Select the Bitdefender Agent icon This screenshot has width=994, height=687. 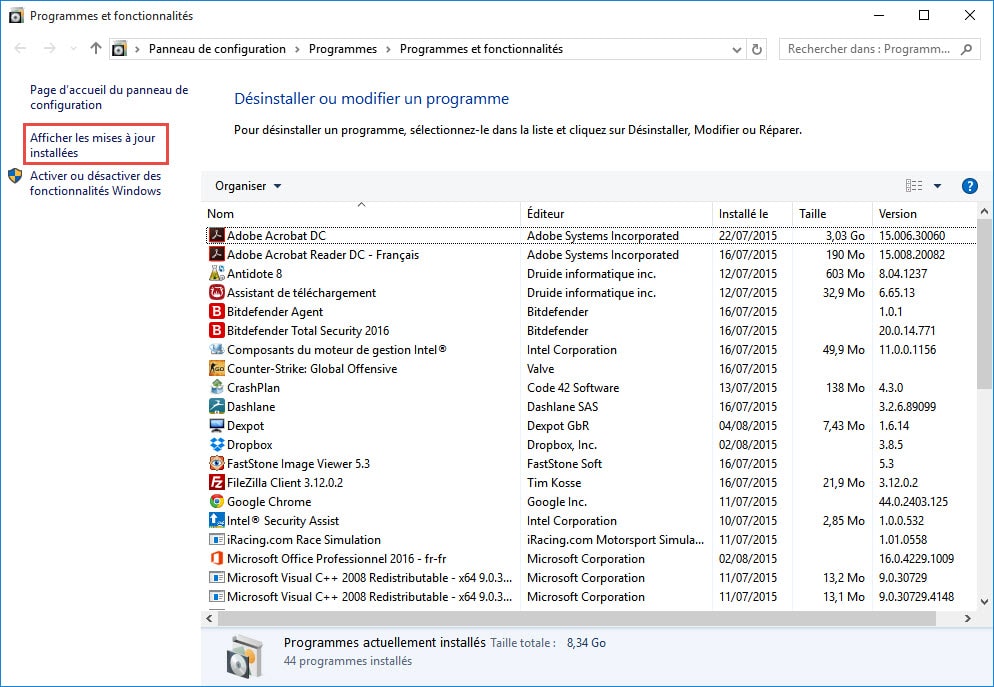[x=217, y=311]
